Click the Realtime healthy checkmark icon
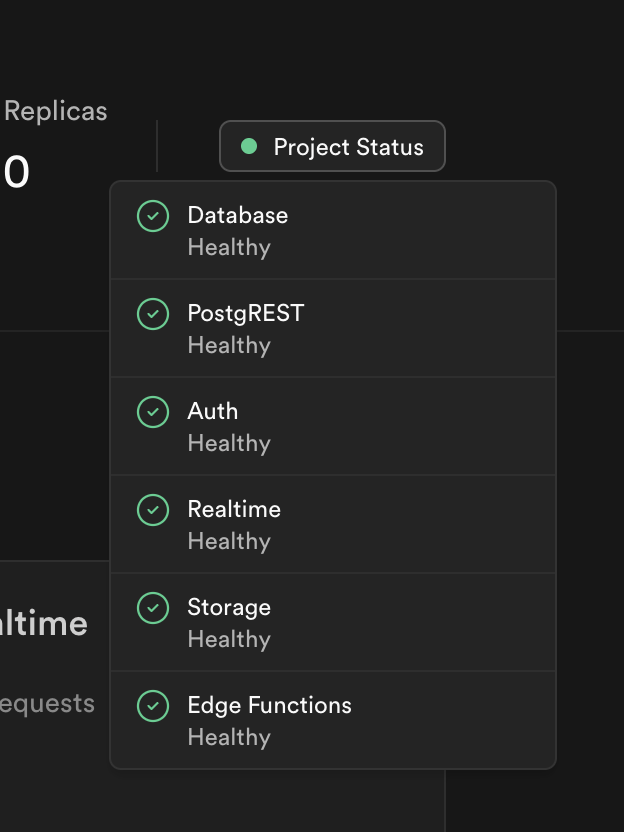This screenshot has width=624, height=832. 152,510
